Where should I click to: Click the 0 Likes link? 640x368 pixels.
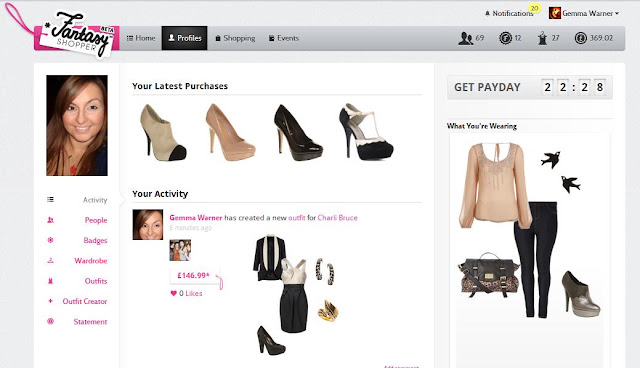click(x=191, y=293)
